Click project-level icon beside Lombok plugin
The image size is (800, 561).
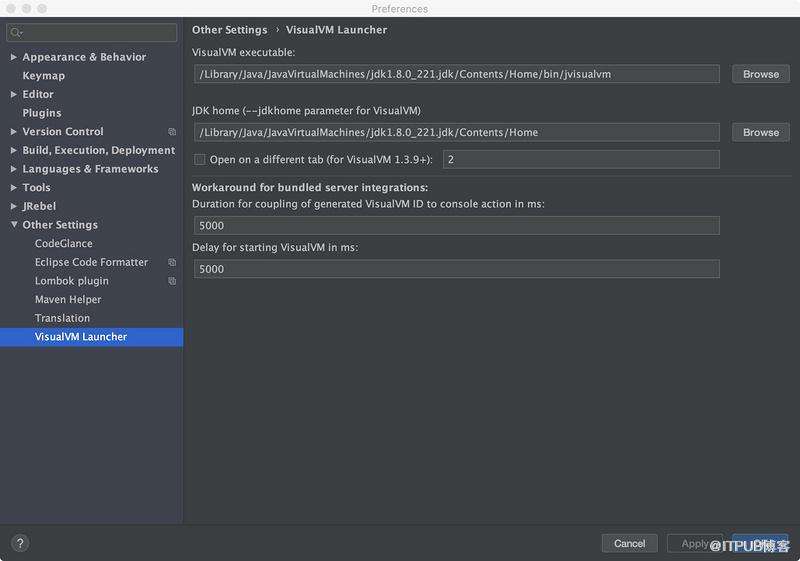[x=172, y=281]
